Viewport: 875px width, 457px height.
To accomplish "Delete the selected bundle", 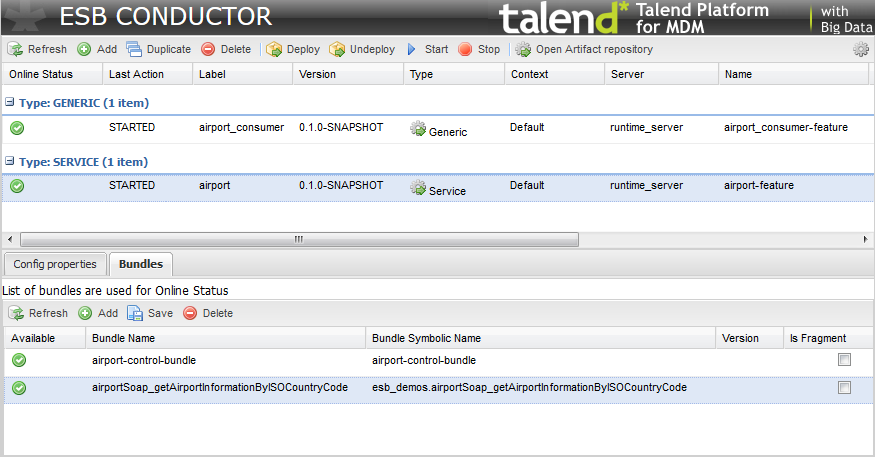I will click(208, 314).
